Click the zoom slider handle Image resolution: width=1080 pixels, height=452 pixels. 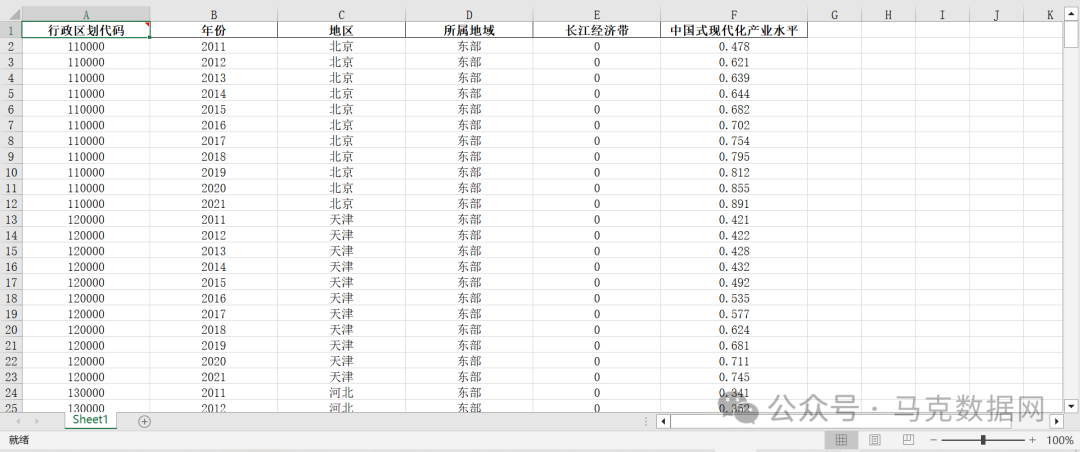click(x=983, y=440)
